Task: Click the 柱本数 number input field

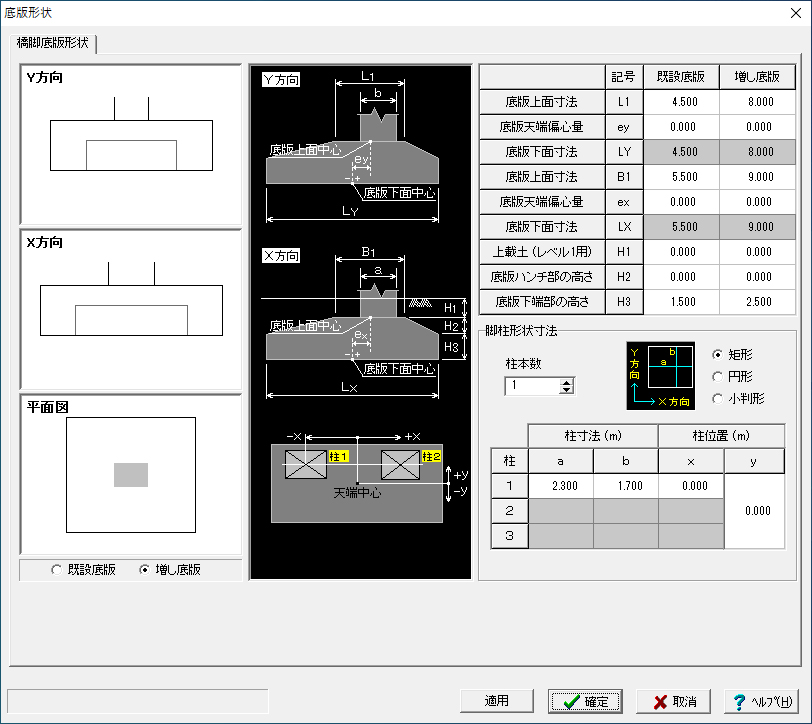Action: click(x=532, y=386)
